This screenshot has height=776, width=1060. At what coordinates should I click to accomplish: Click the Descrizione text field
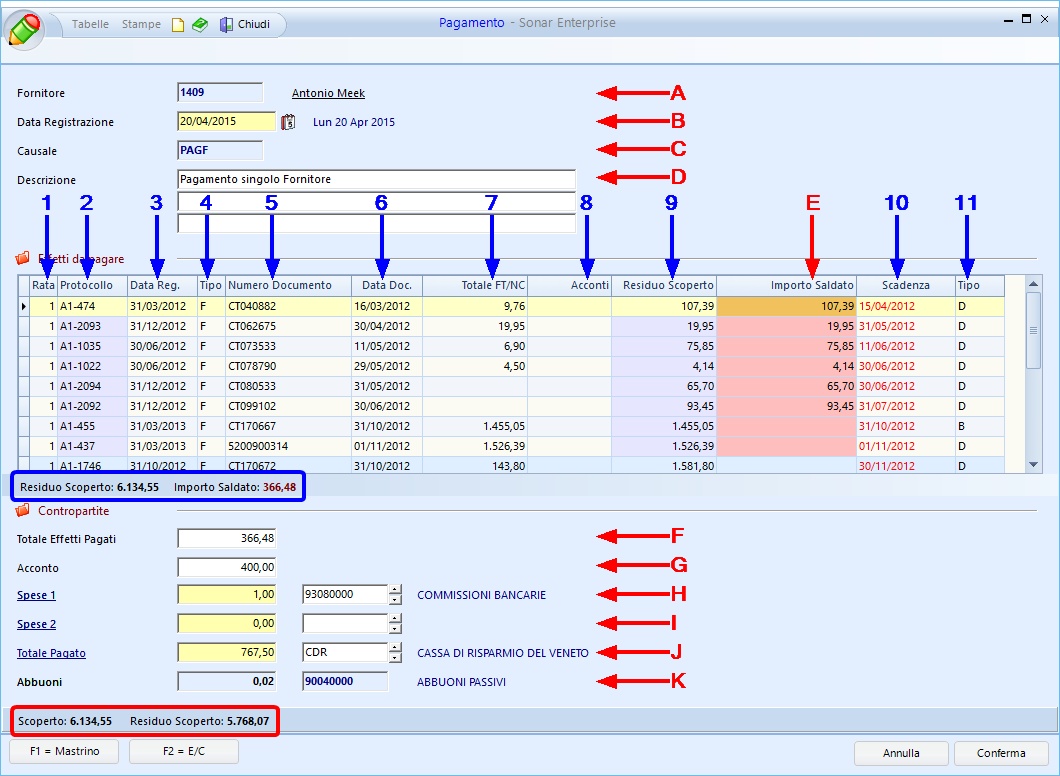pyautogui.click(x=376, y=180)
